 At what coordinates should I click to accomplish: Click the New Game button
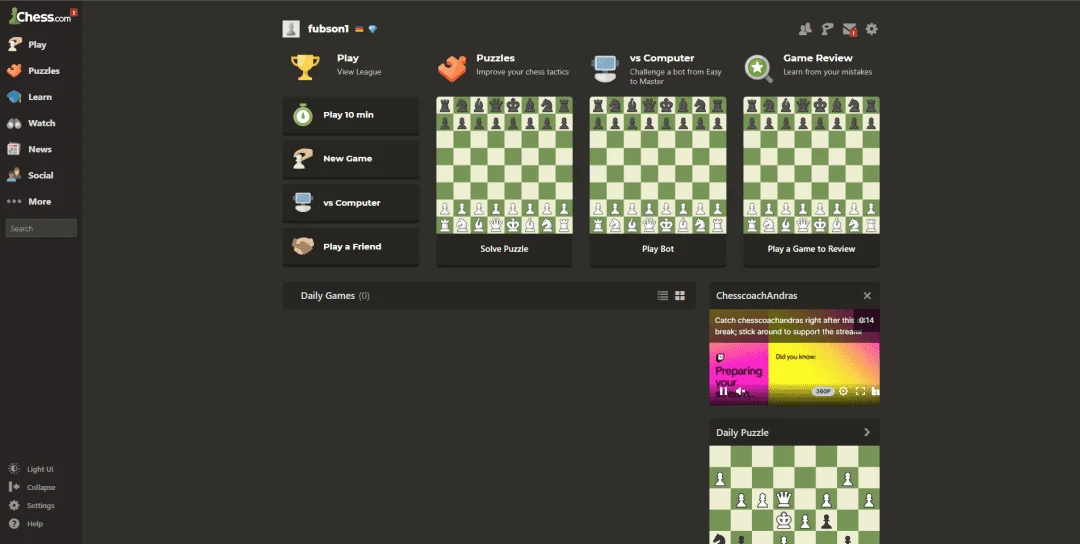click(351, 158)
